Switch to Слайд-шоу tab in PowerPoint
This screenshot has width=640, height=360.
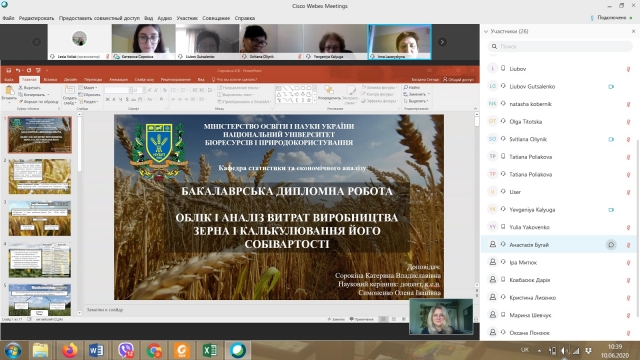(x=144, y=80)
